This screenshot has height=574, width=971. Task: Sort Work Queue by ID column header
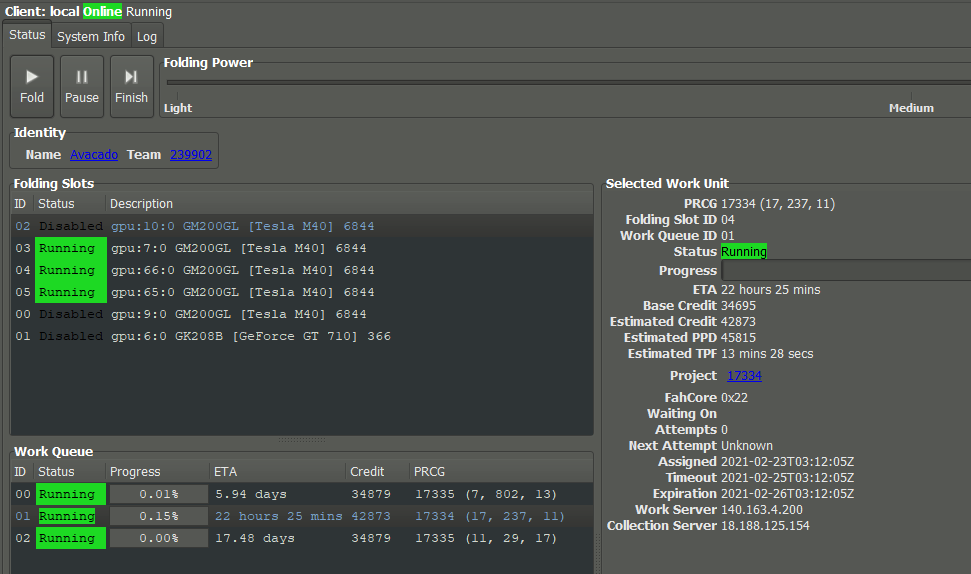22,472
